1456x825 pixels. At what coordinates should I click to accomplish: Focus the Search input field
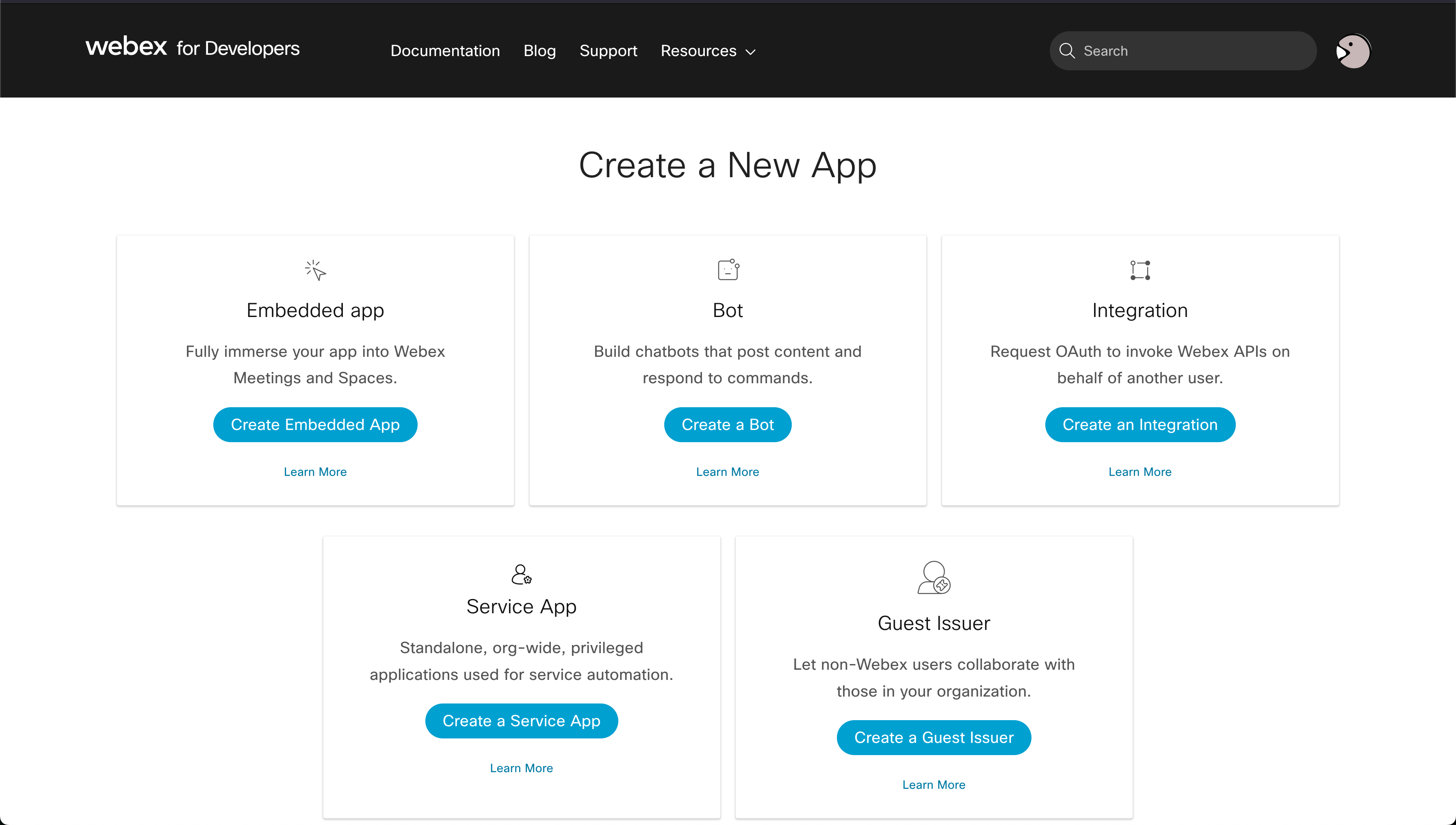pos(1183,51)
